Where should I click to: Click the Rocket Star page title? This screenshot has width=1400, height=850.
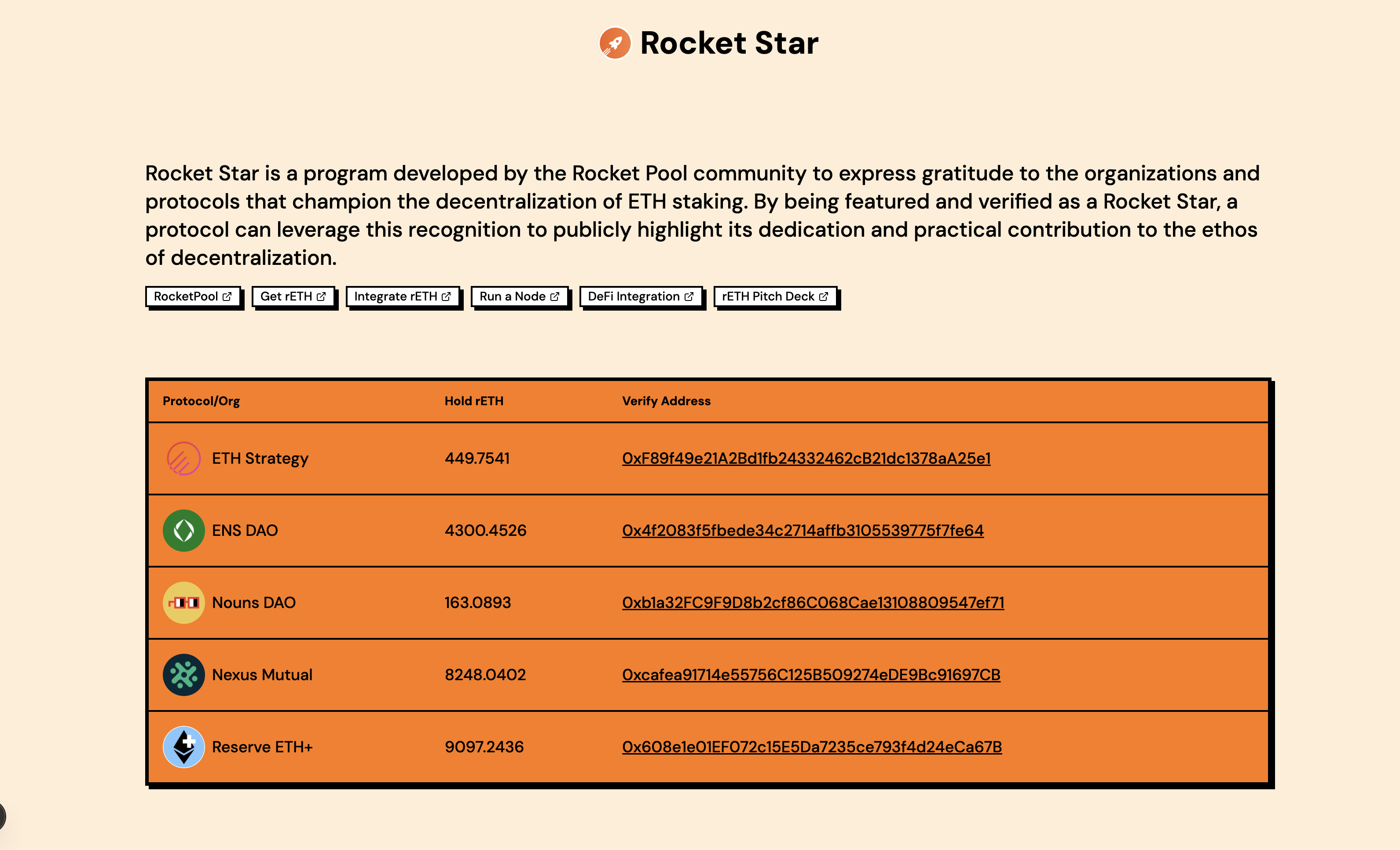click(729, 43)
